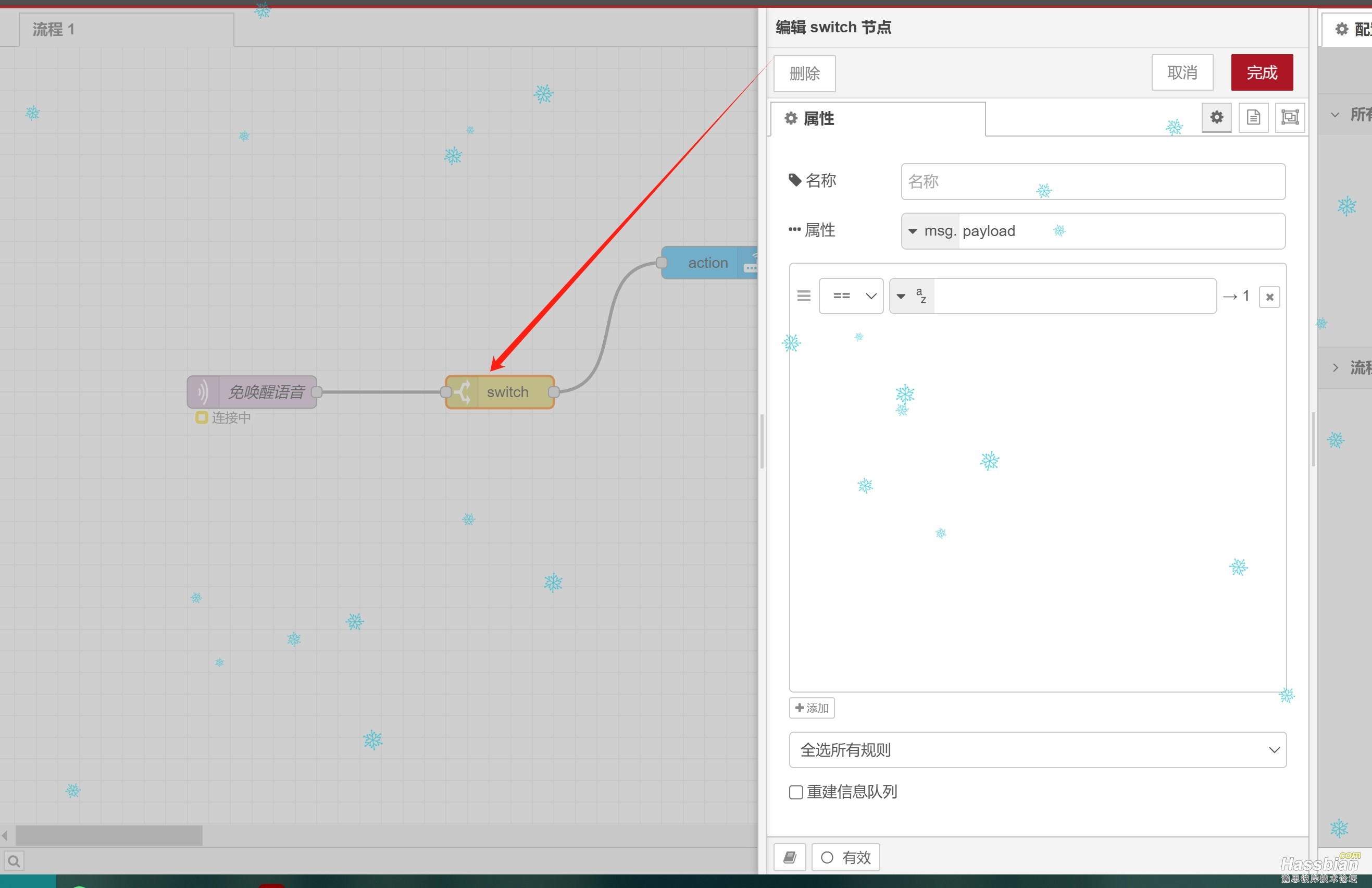Image resolution: width=1372 pixels, height=888 pixels.
Task: Open help book icon at panel bottom
Action: point(790,857)
